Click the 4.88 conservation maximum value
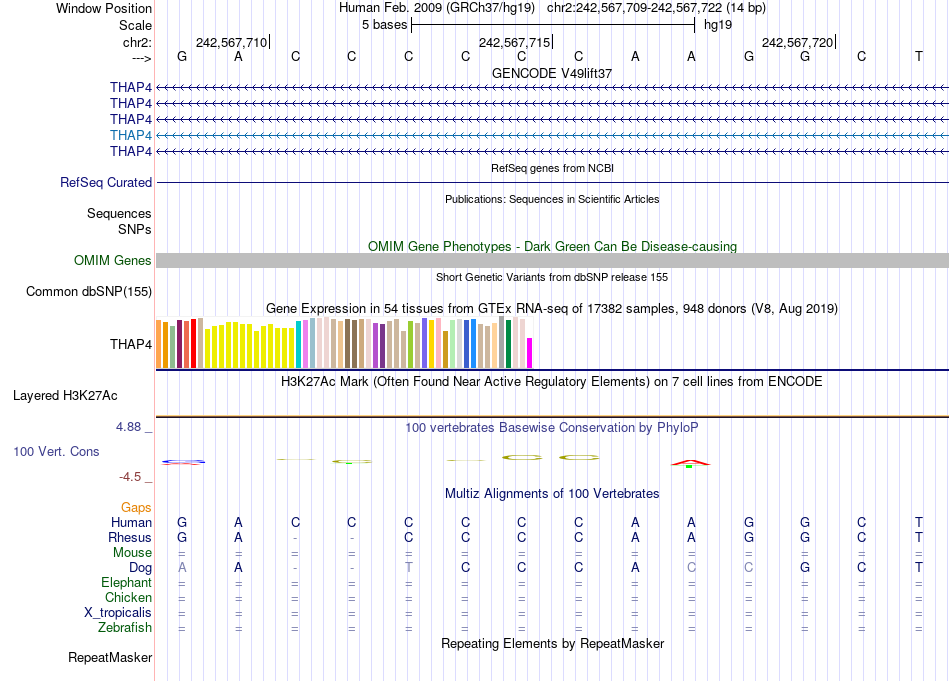 click(x=128, y=427)
